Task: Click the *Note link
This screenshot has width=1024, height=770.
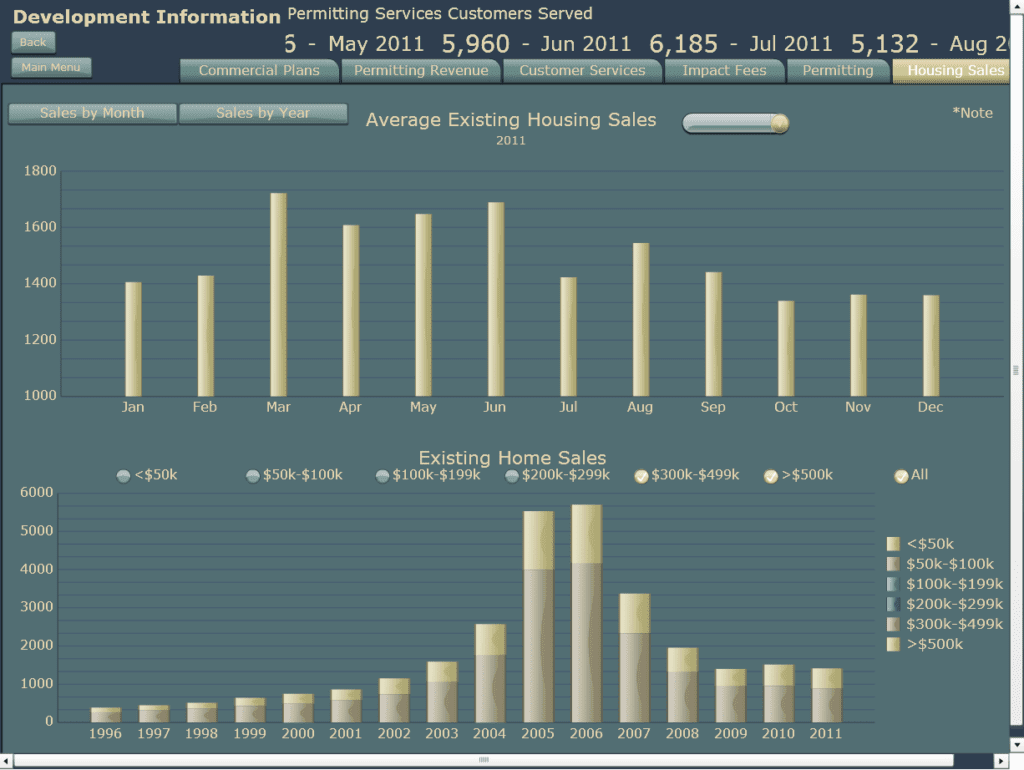Action: tap(972, 113)
